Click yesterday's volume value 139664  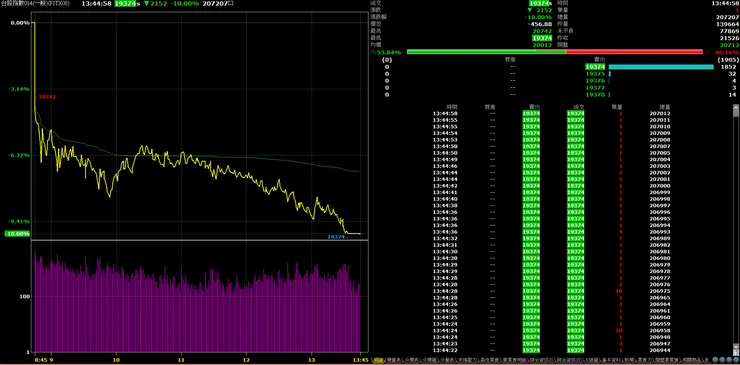coord(727,24)
